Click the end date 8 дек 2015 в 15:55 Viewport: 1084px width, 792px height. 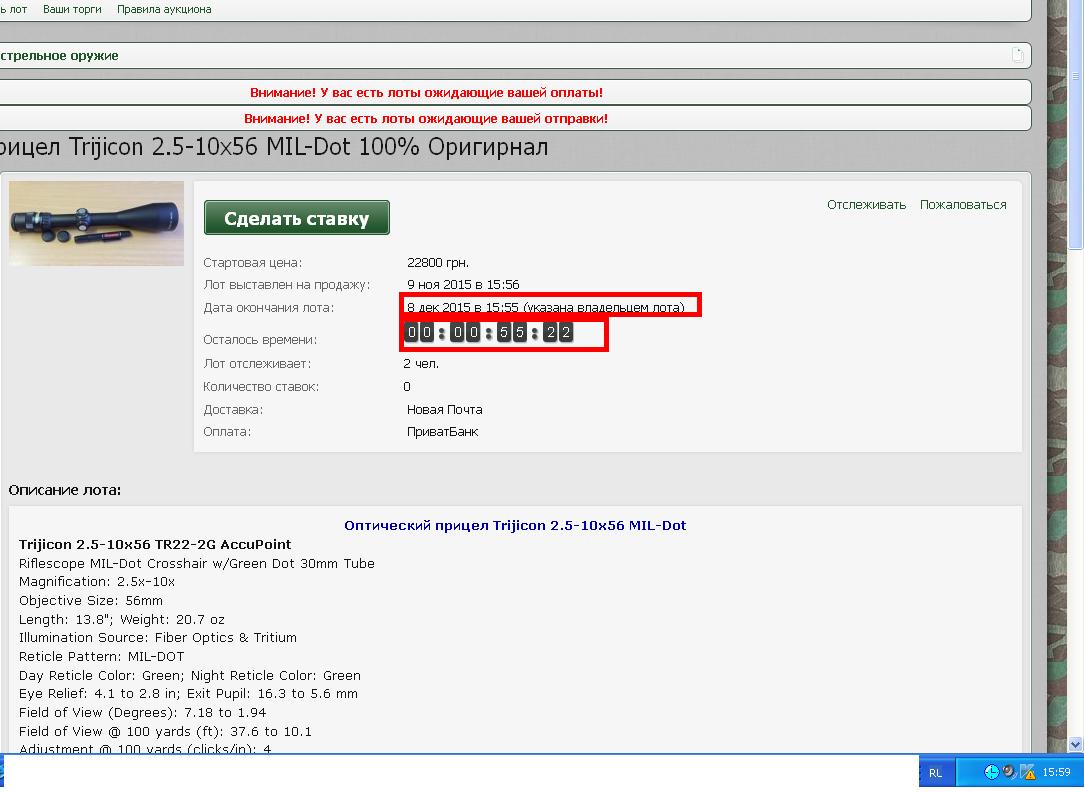[462, 308]
